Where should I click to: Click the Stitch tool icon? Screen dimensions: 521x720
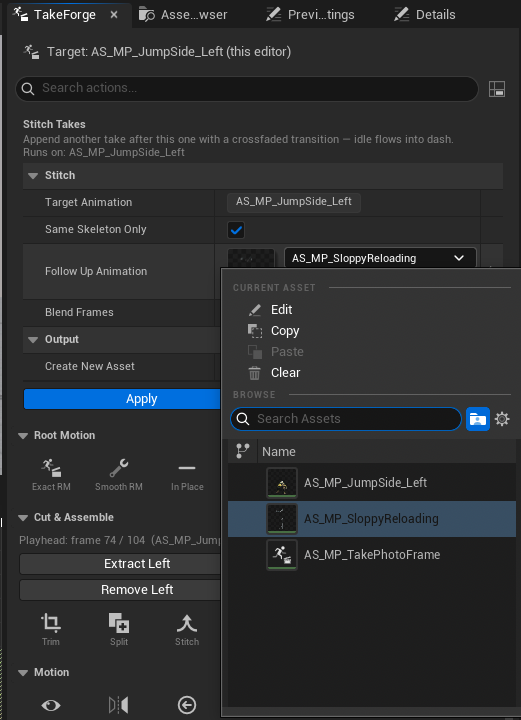187,623
